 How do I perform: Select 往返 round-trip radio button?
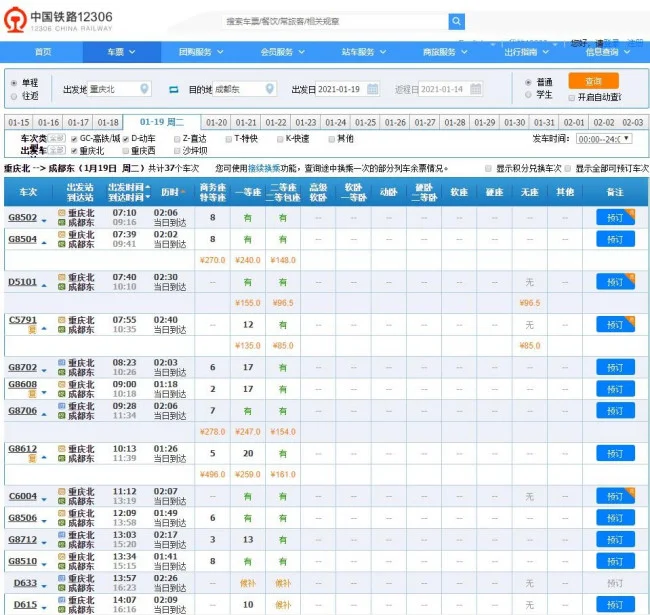pyautogui.click(x=14, y=96)
